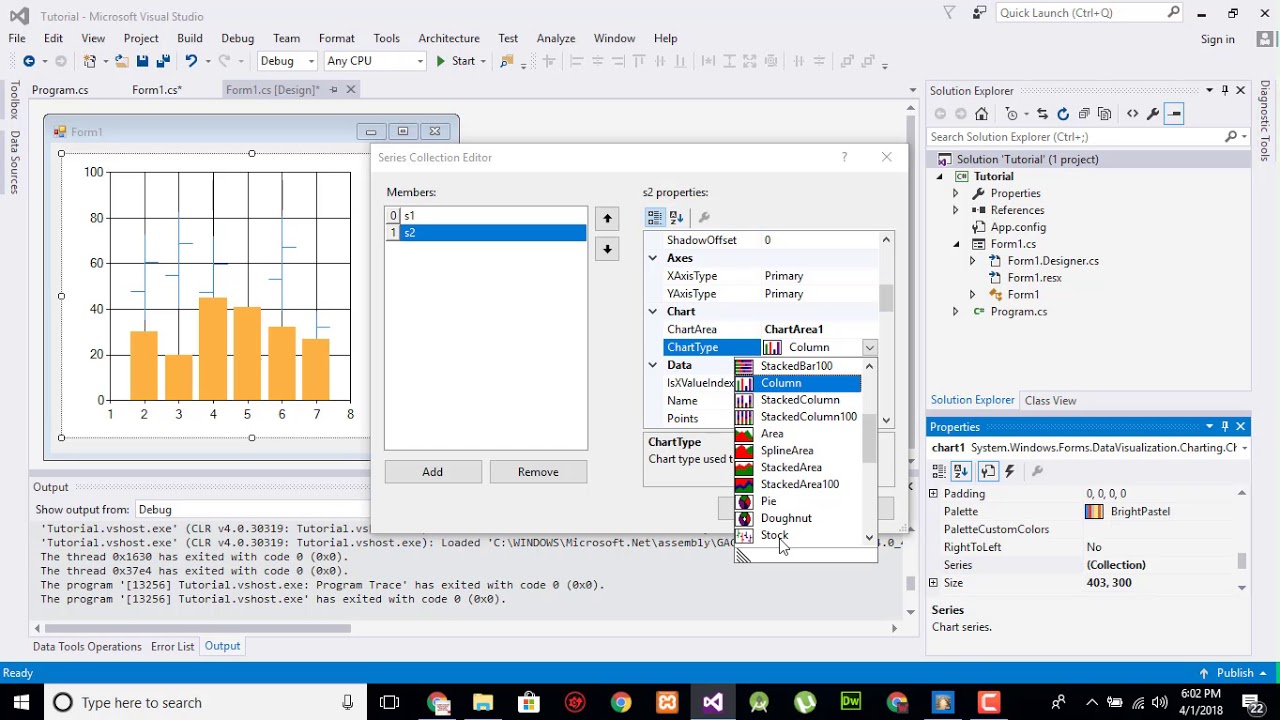Open the ChartType dropdown arrow
The width and height of the screenshot is (1280, 720).
tap(869, 348)
